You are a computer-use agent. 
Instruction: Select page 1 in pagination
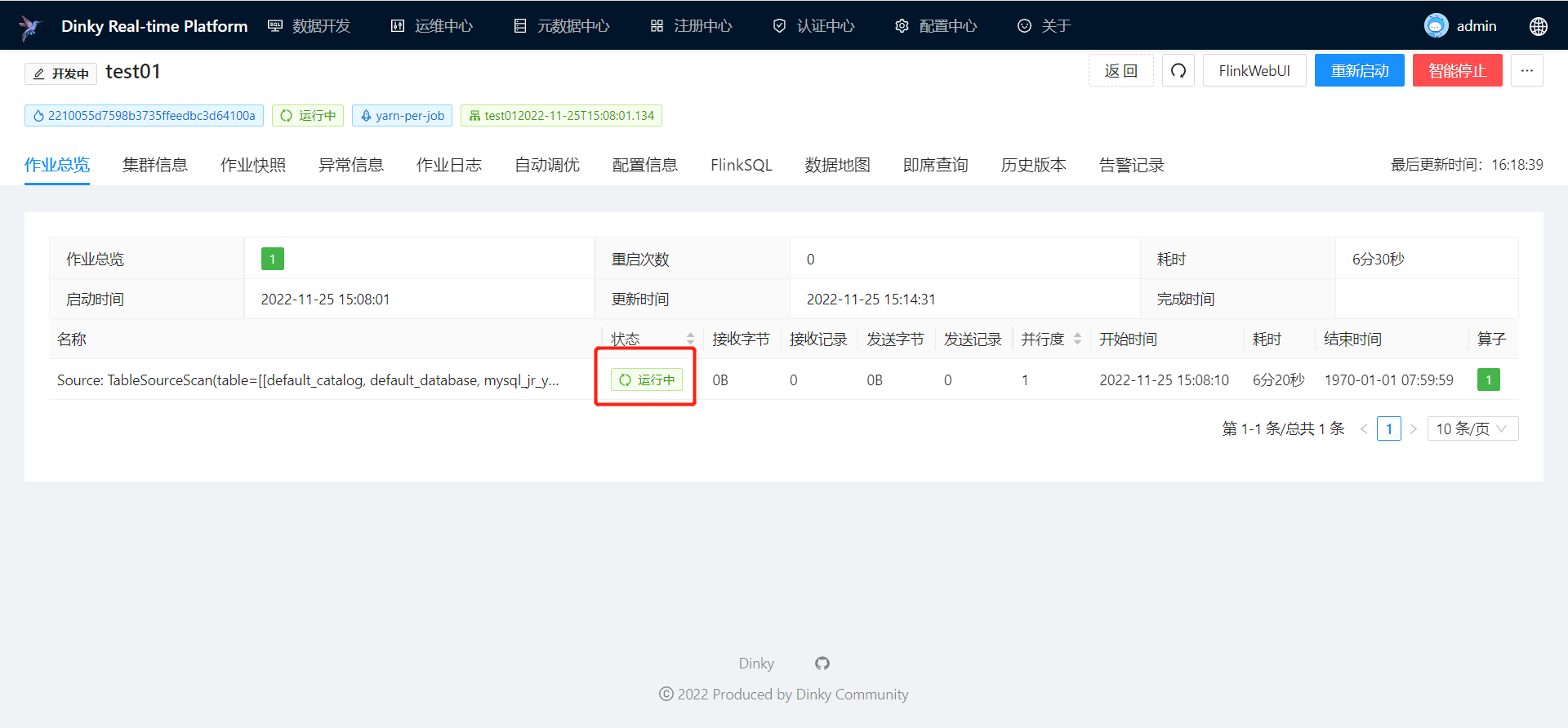[x=1389, y=428]
